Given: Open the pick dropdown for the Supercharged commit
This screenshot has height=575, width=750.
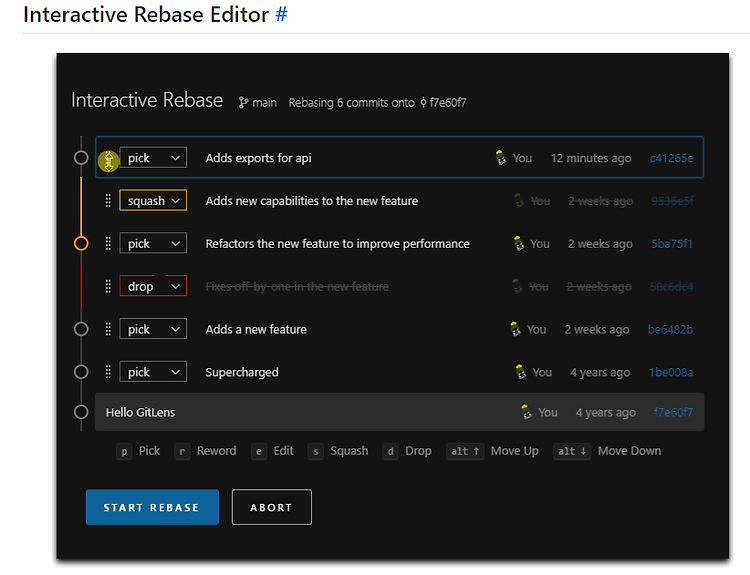Looking at the screenshot, I should 153,372.
